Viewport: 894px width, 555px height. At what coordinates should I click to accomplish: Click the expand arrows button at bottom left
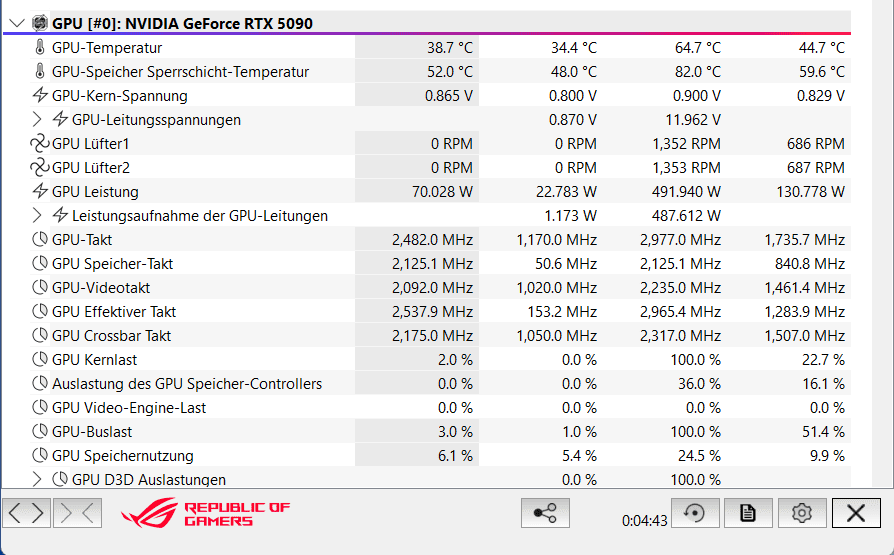27,513
